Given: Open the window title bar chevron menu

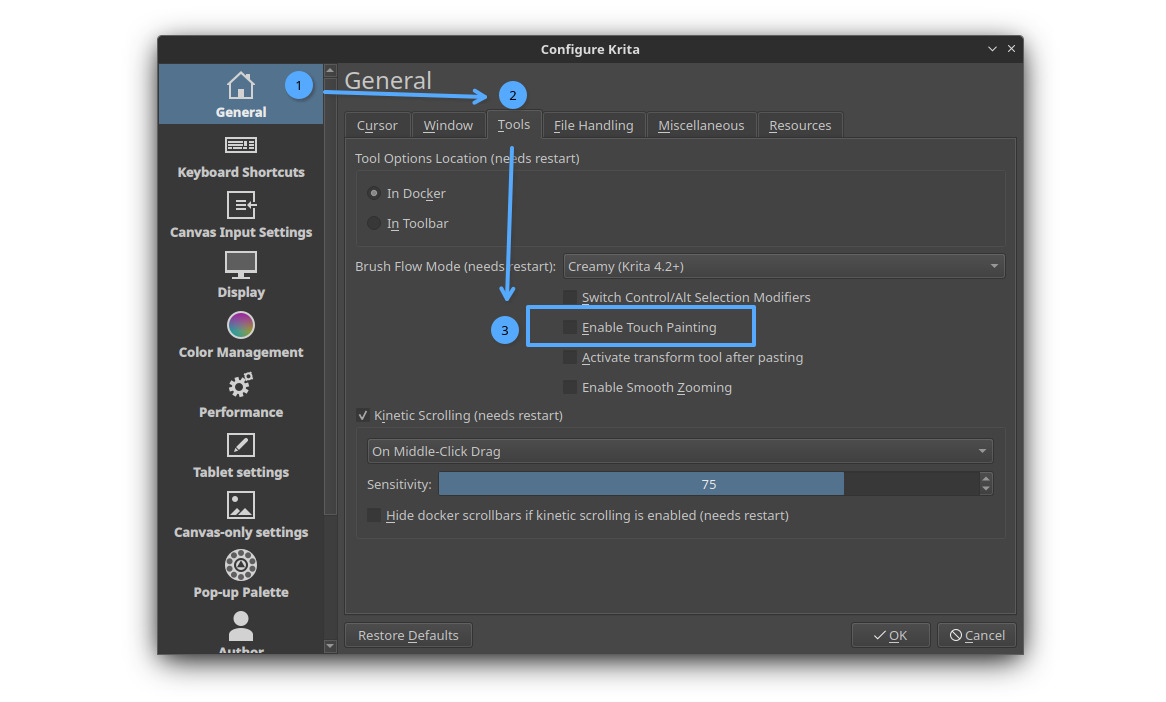Looking at the screenshot, I should click(992, 49).
